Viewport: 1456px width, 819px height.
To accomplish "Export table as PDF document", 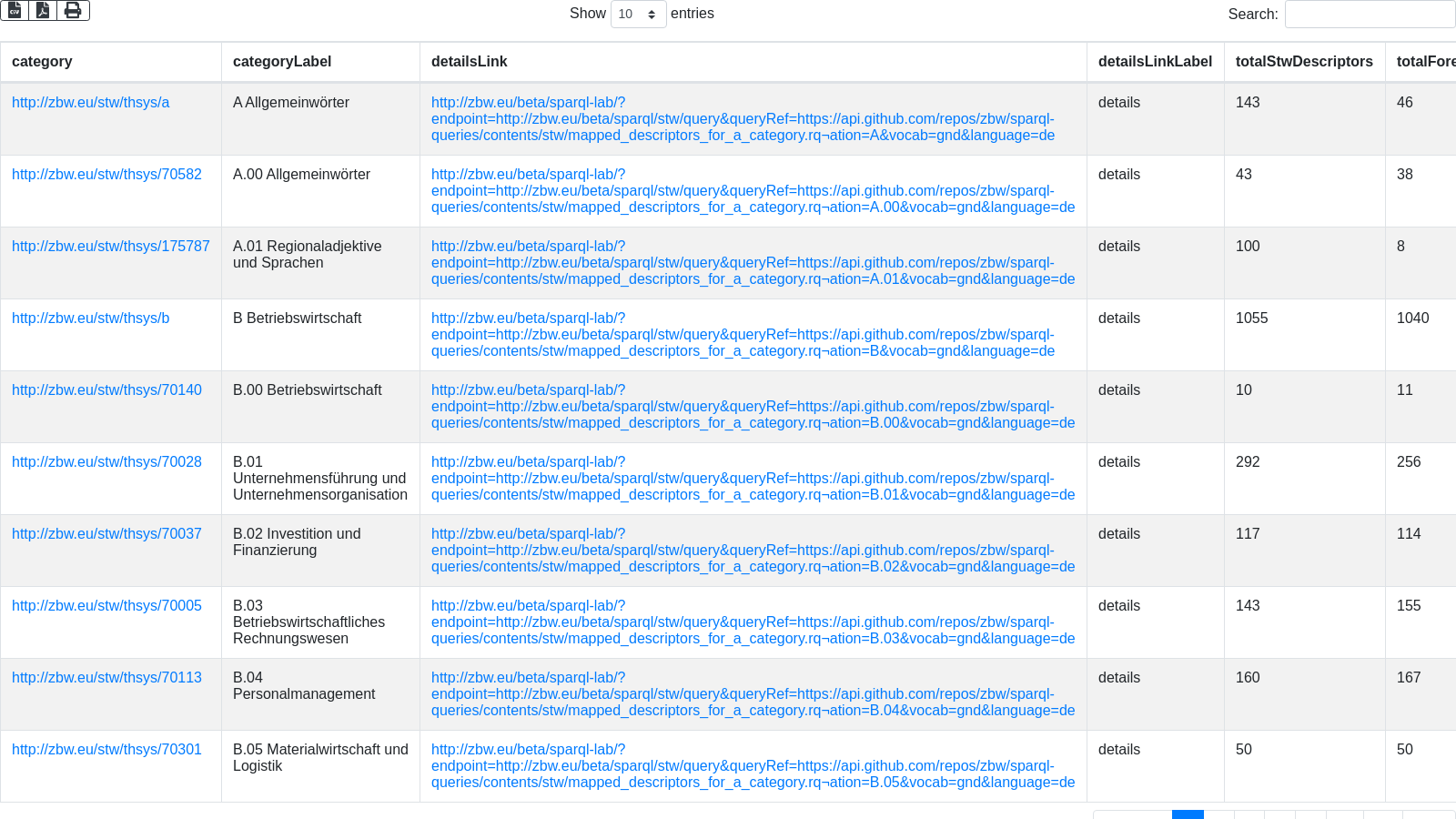I will 43,10.
